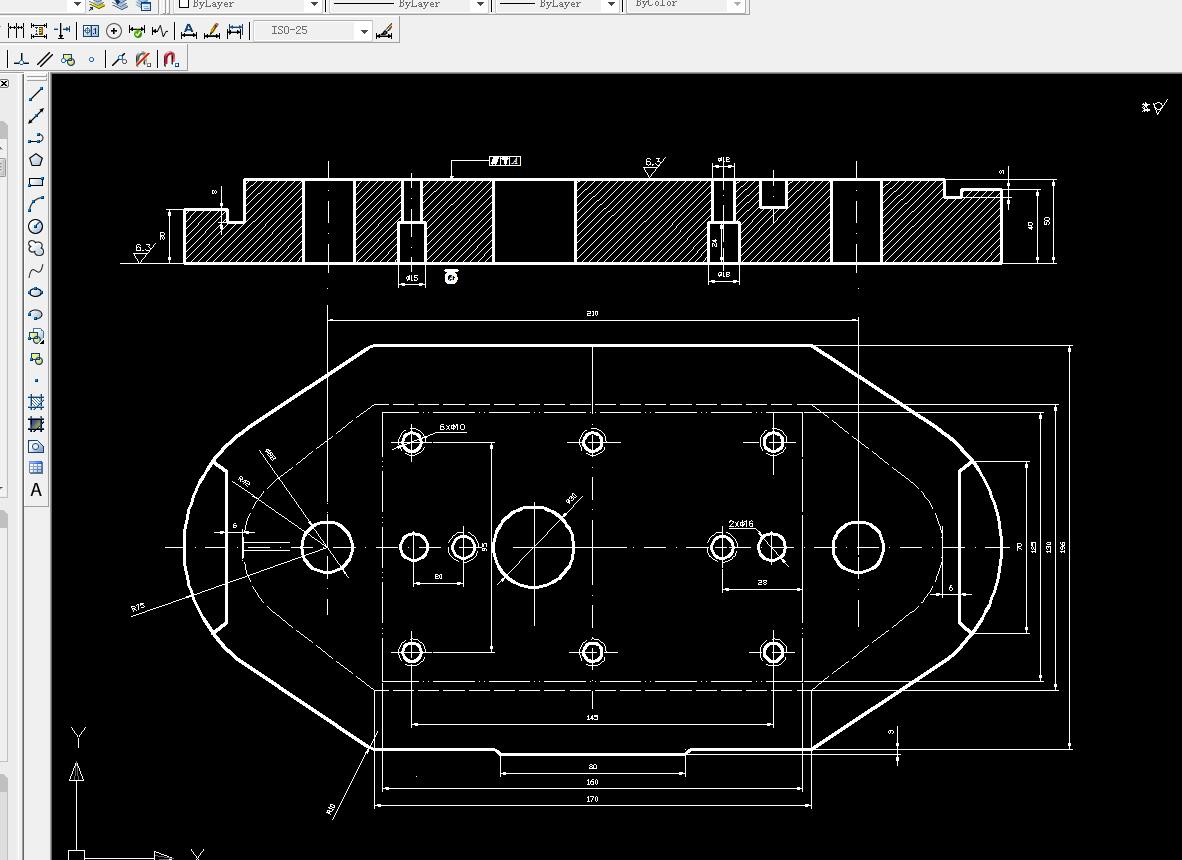Select the Circle tool
1182x860 pixels.
click(35, 226)
